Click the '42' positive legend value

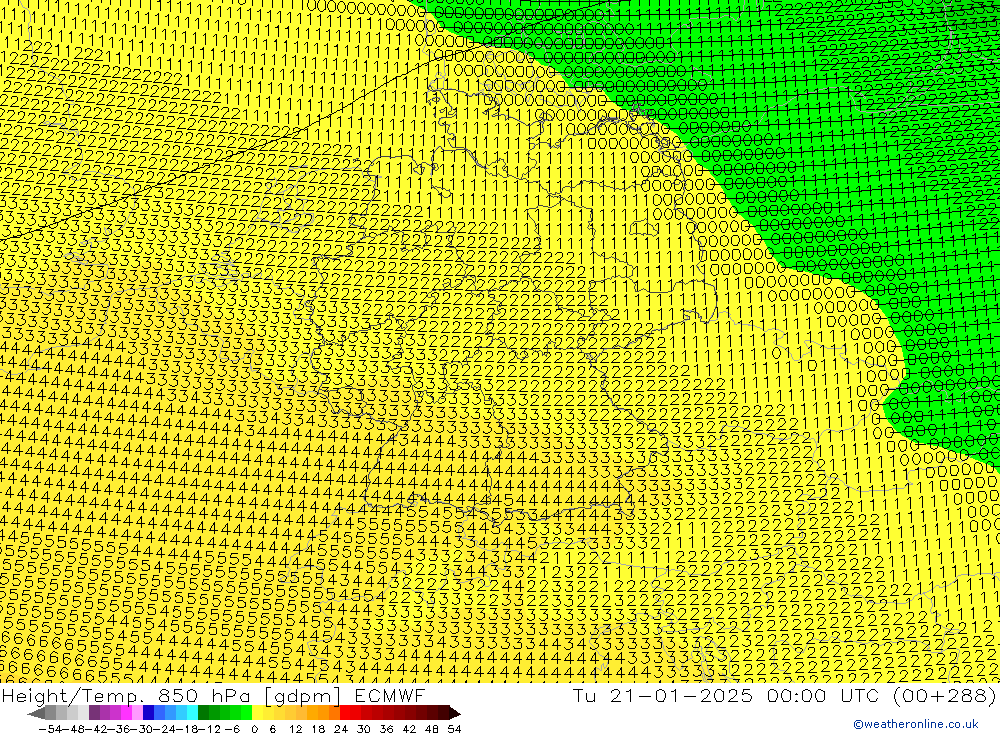click(x=409, y=729)
